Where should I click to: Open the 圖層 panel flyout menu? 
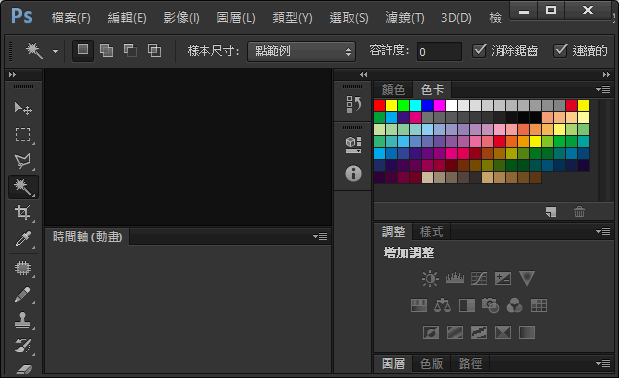click(x=603, y=363)
